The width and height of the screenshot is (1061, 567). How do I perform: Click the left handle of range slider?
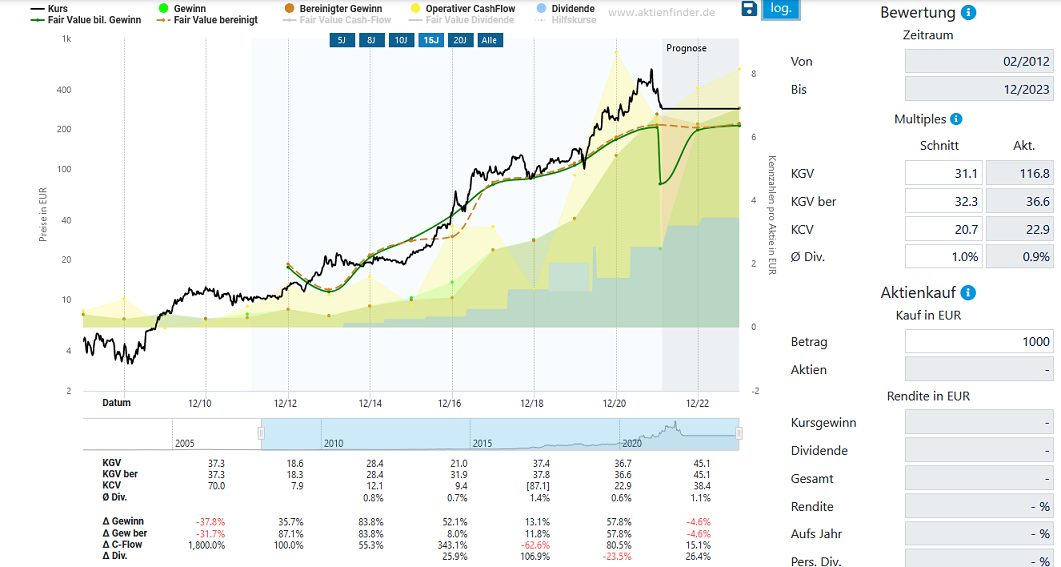tap(262, 433)
